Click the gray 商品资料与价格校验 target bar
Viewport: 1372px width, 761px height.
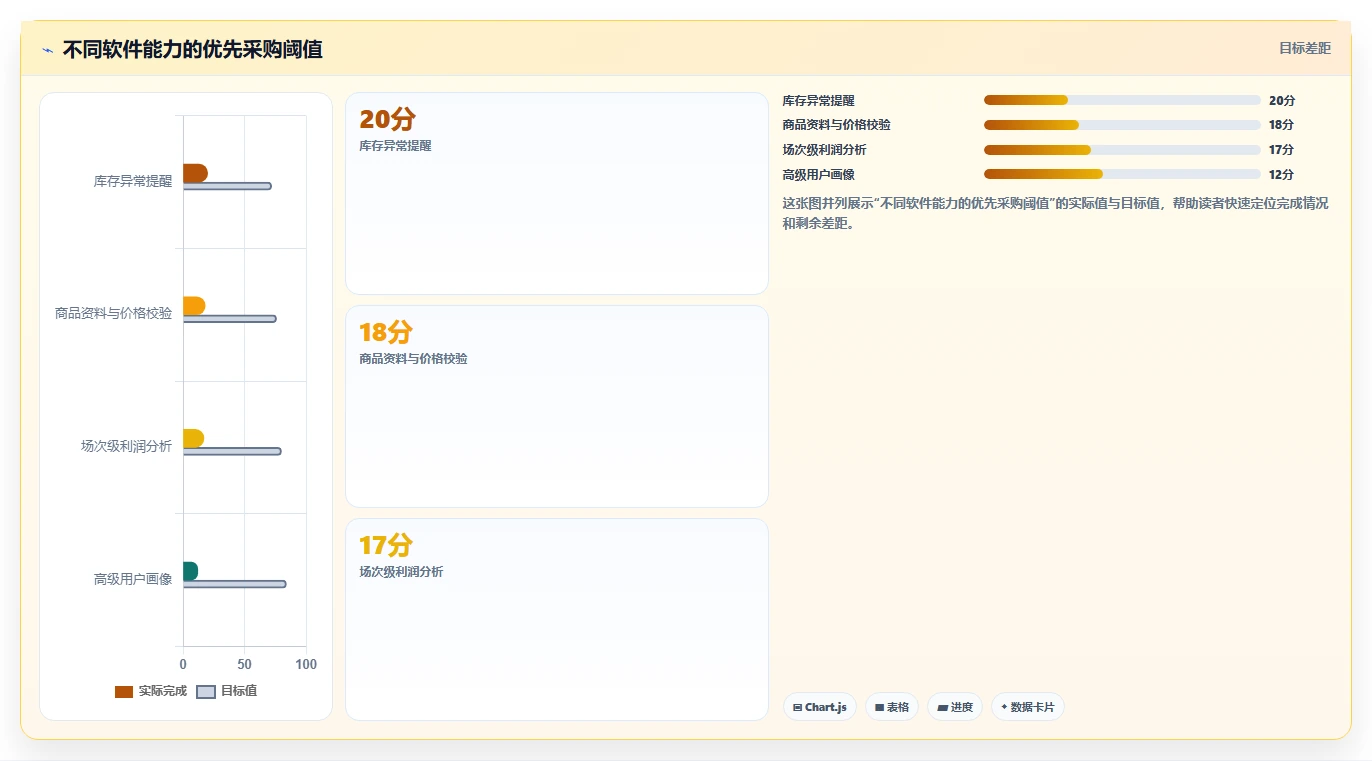click(x=230, y=319)
